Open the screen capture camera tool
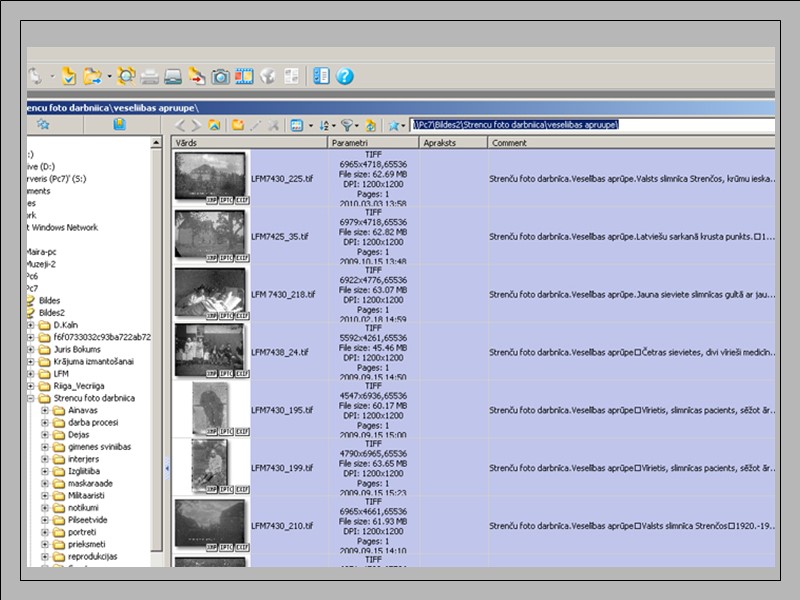 [x=220, y=76]
